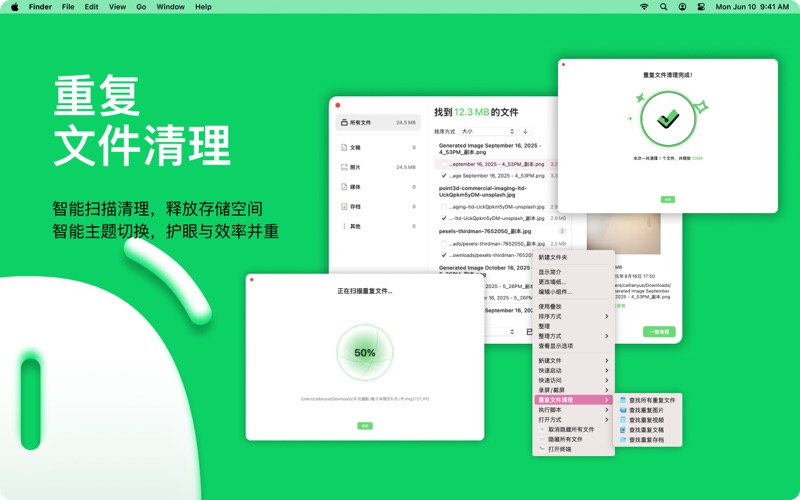The width and height of the screenshot is (800, 500).
Task: Open the Apple menu logo
Action: 14,7
